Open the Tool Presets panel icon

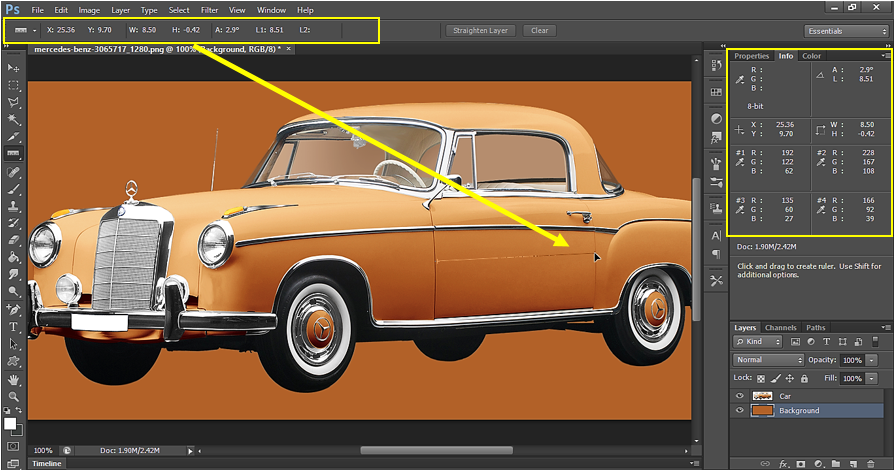pyautogui.click(x=716, y=280)
